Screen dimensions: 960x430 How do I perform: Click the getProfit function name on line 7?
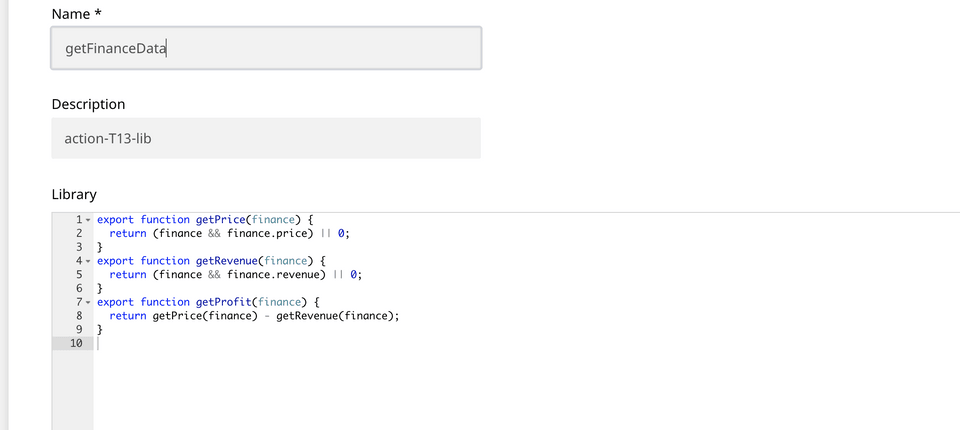(223, 302)
